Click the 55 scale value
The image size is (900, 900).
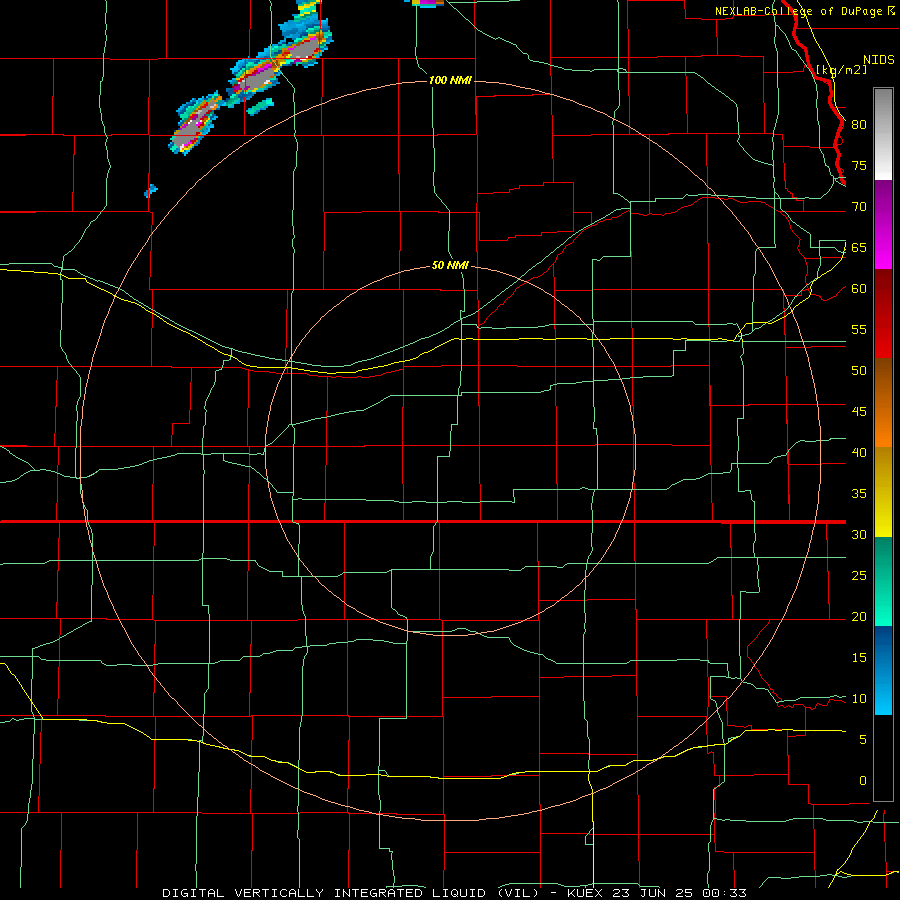tap(859, 329)
